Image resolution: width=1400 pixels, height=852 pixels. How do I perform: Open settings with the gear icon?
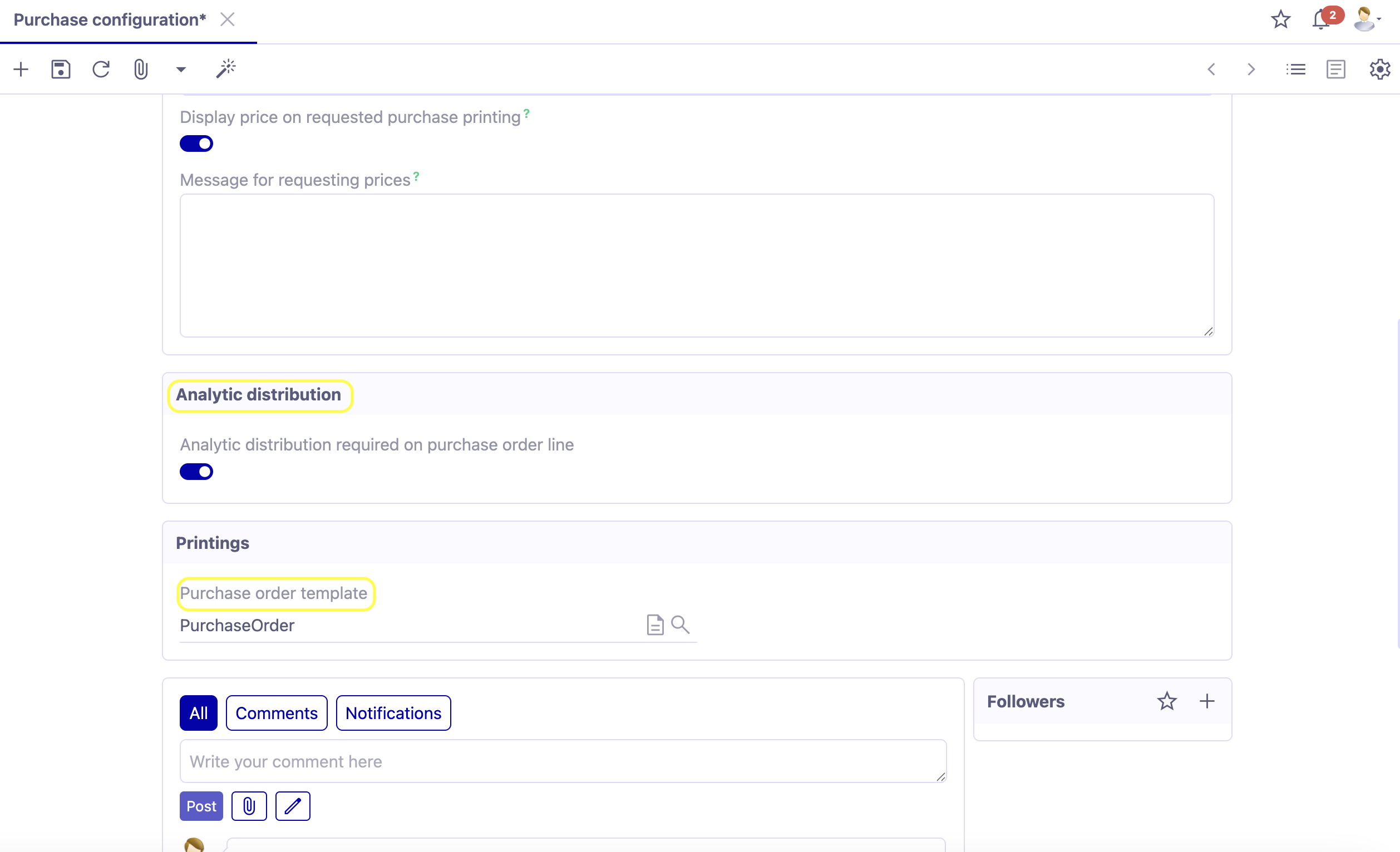pyautogui.click(x=1379, y=69)
